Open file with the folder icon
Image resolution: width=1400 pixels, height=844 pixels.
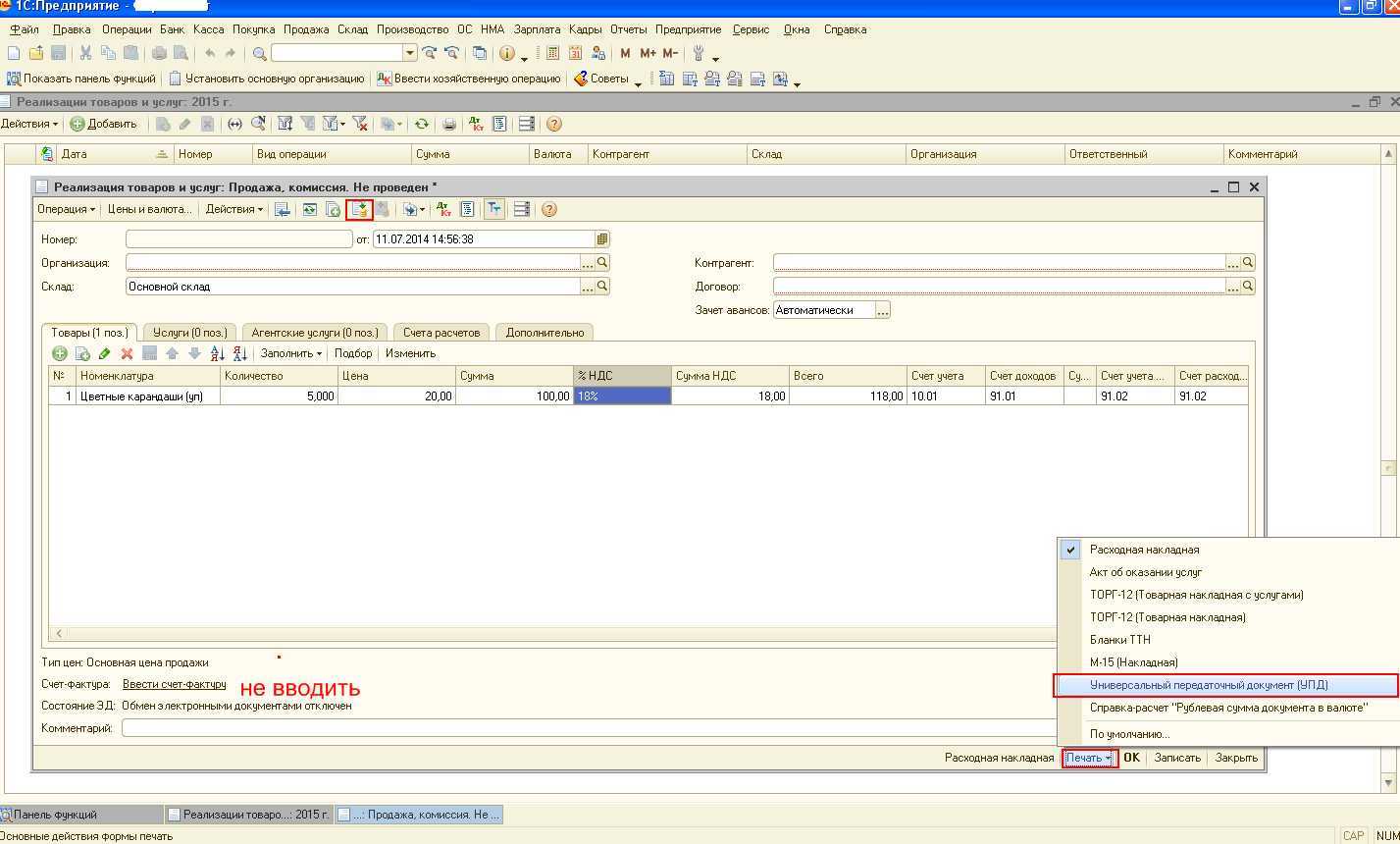click(x=36, y=53)
